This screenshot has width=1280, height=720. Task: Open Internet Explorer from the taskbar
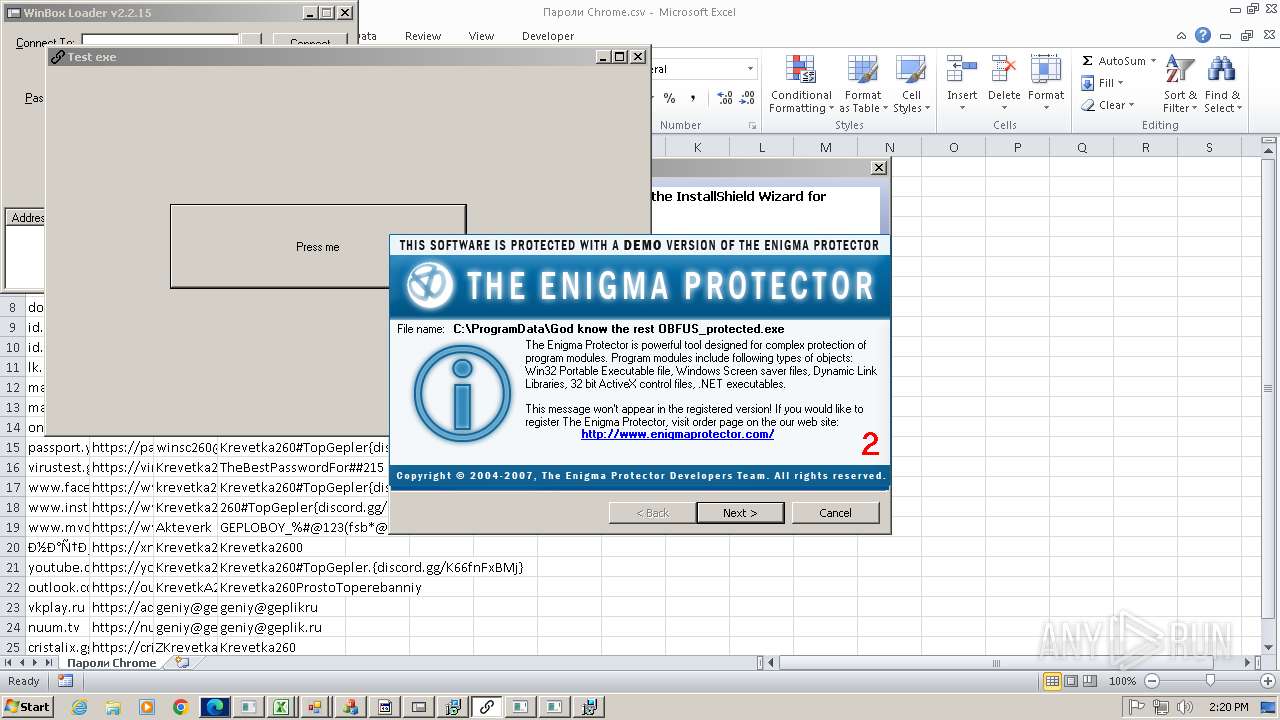[79, 707]
